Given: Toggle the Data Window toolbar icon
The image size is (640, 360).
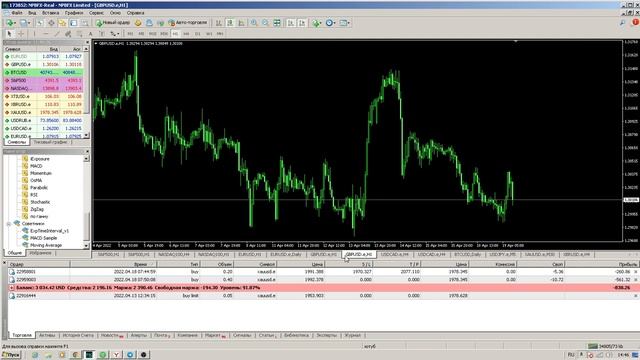Looking at the screenshot, I should (51, 23).
